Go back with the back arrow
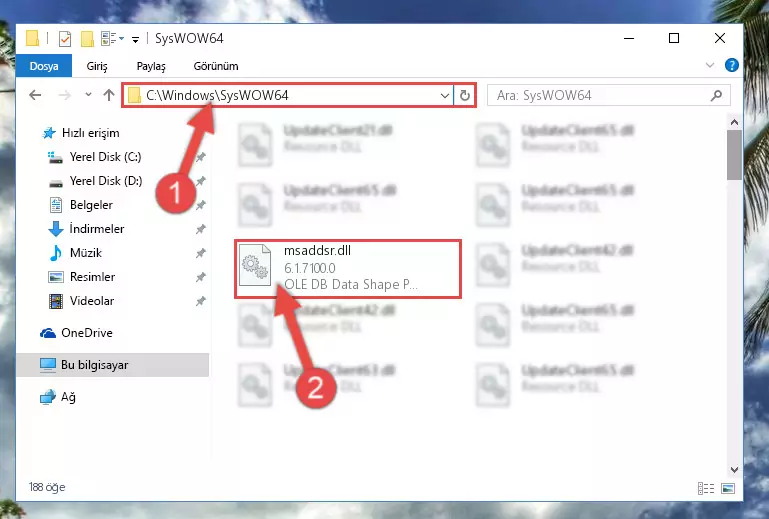 point(35,95)
